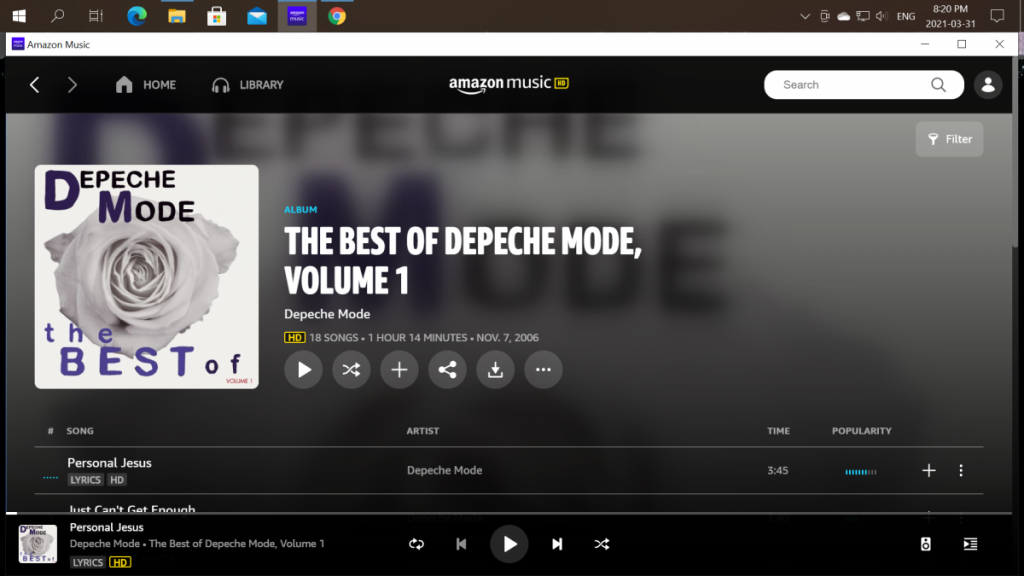Open the Library section
This screenshot has height=576, width=1024.
tap(248, 85)
